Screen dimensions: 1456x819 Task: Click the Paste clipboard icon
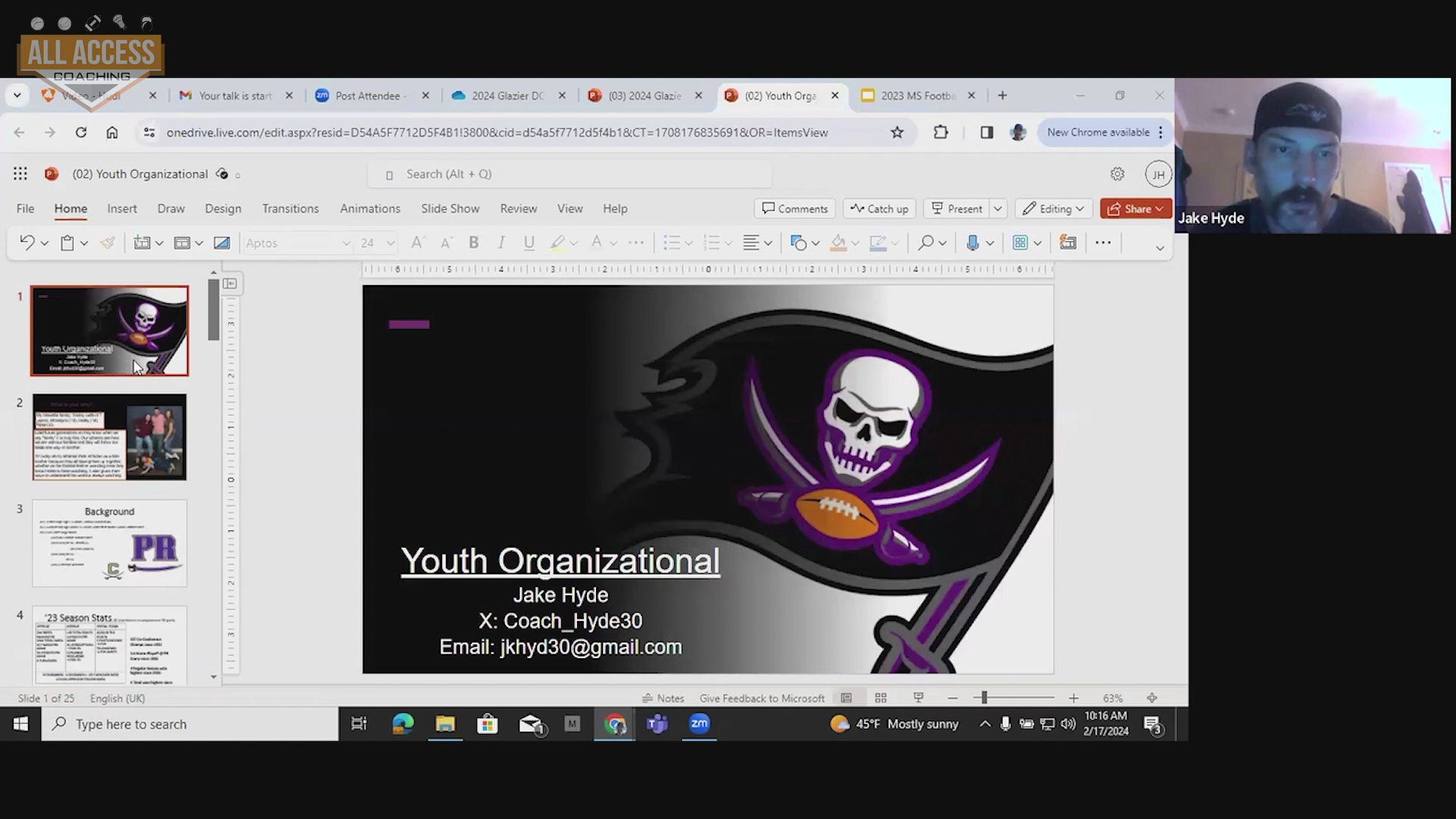click(x=67, y=243)
